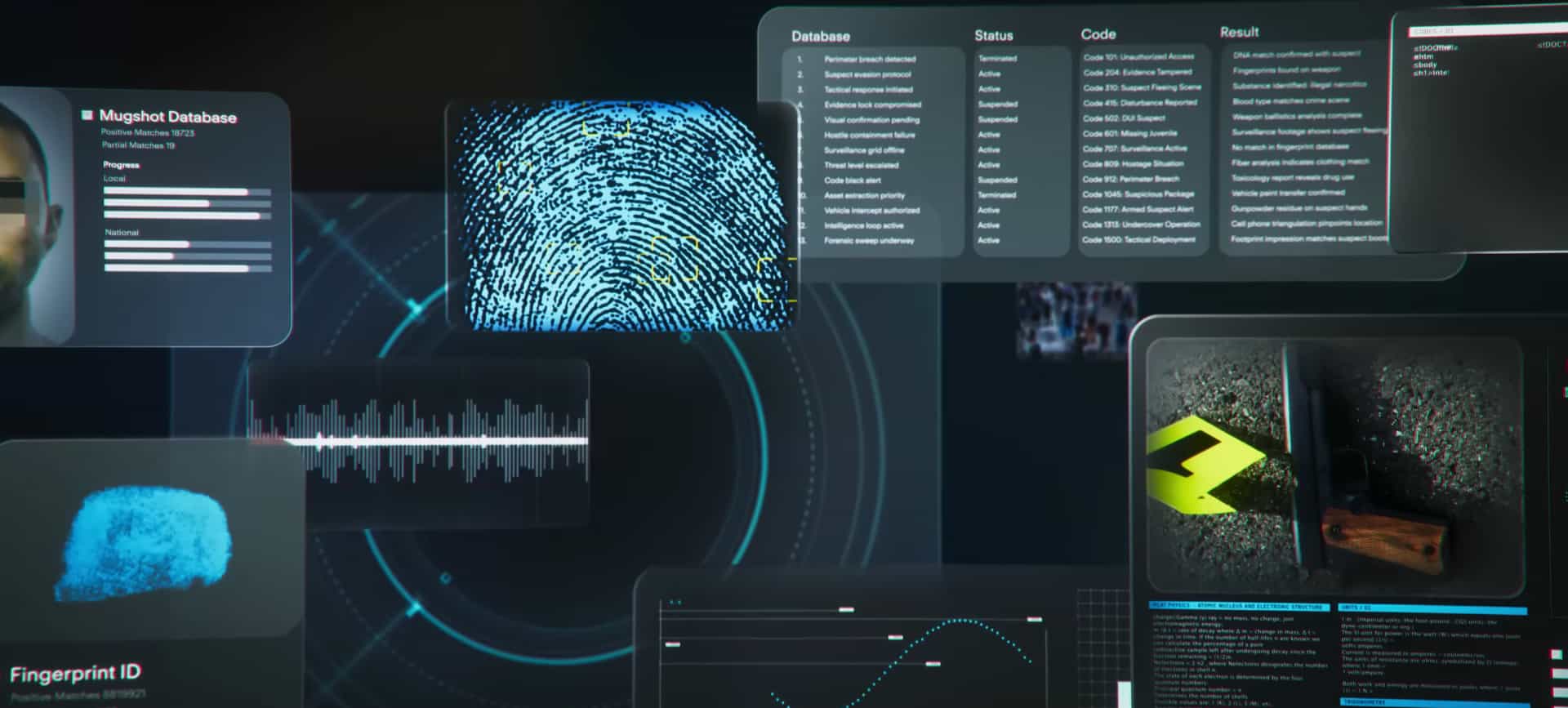The image size is (1568, 708).
Task: Click the first Local progress bar
Action: pos(187,192)
